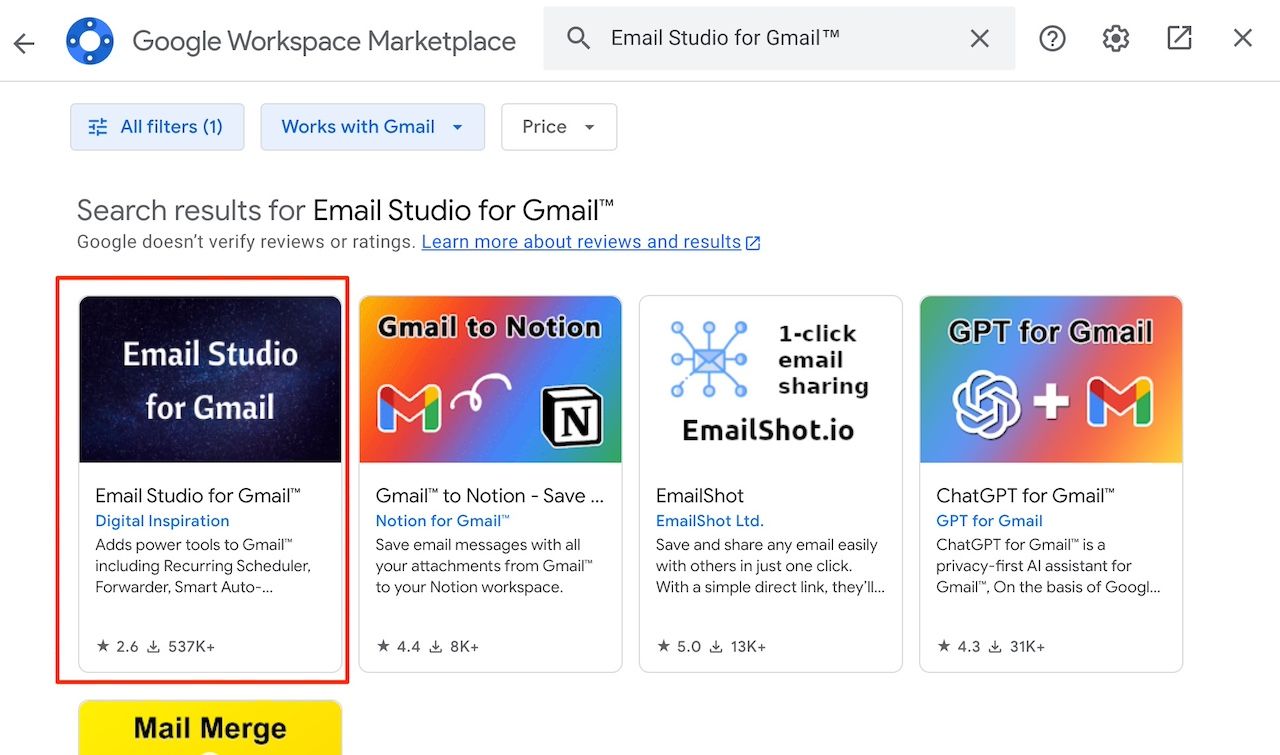Click the 8K+ downloads count
The image size is (1280, 755).
[x=454, y=647]
